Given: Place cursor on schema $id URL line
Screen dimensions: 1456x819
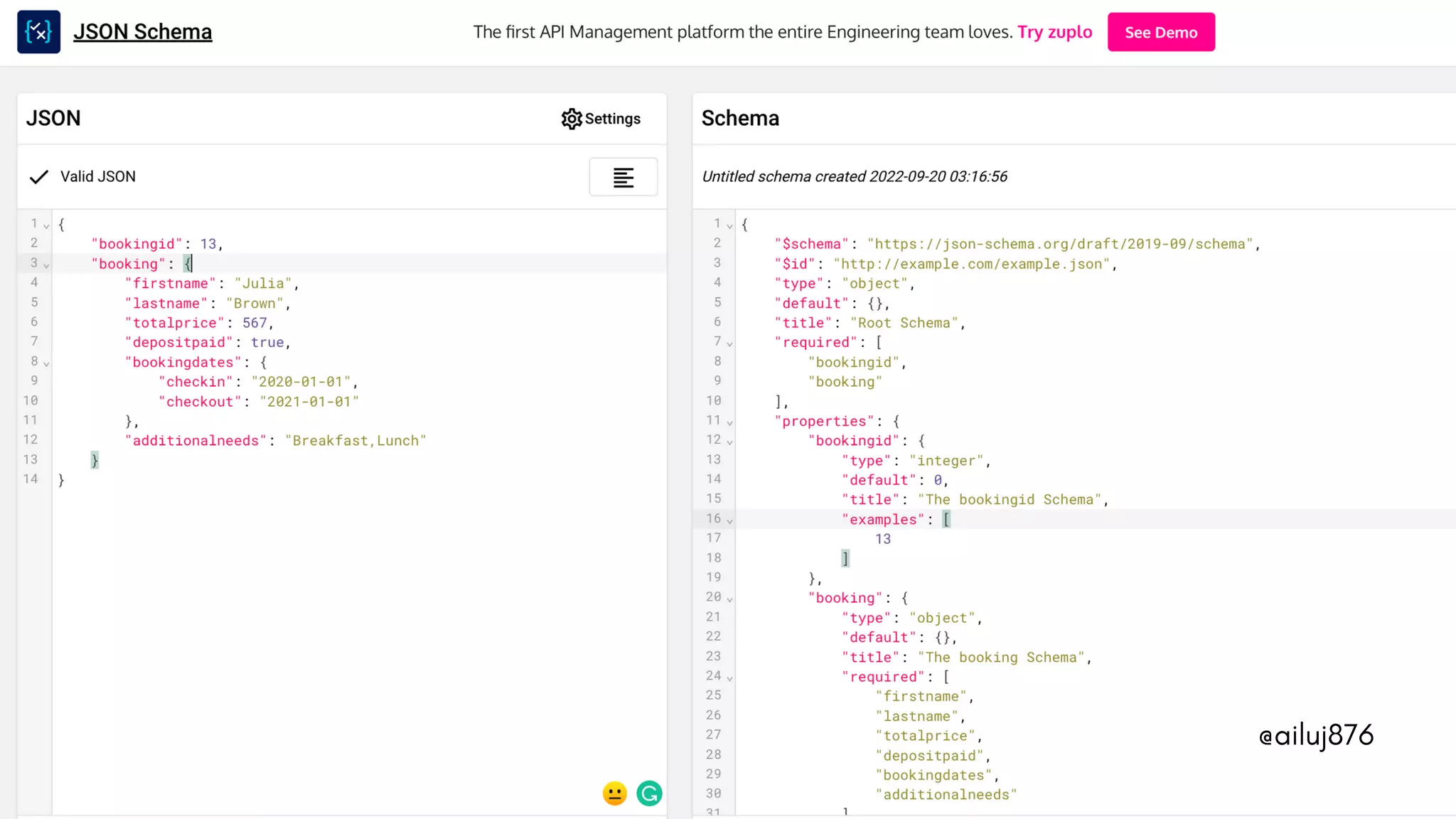Looking at the screenshot, I should pos(971,264).
